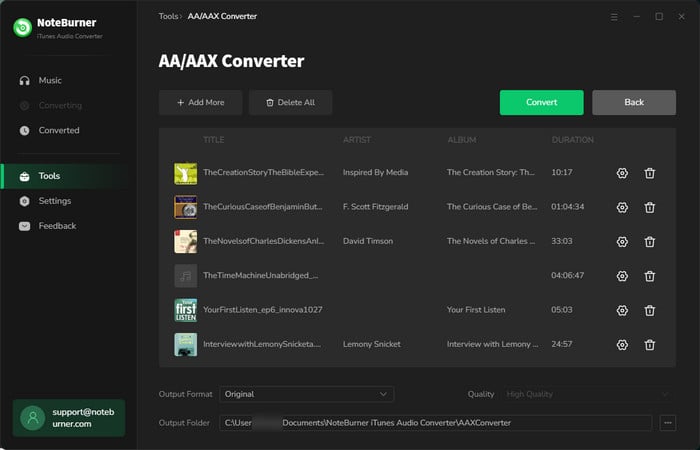The width and height of the screenshot is (700, 450).
Task: Click the ALBUM column header
Action: point(462,140)
